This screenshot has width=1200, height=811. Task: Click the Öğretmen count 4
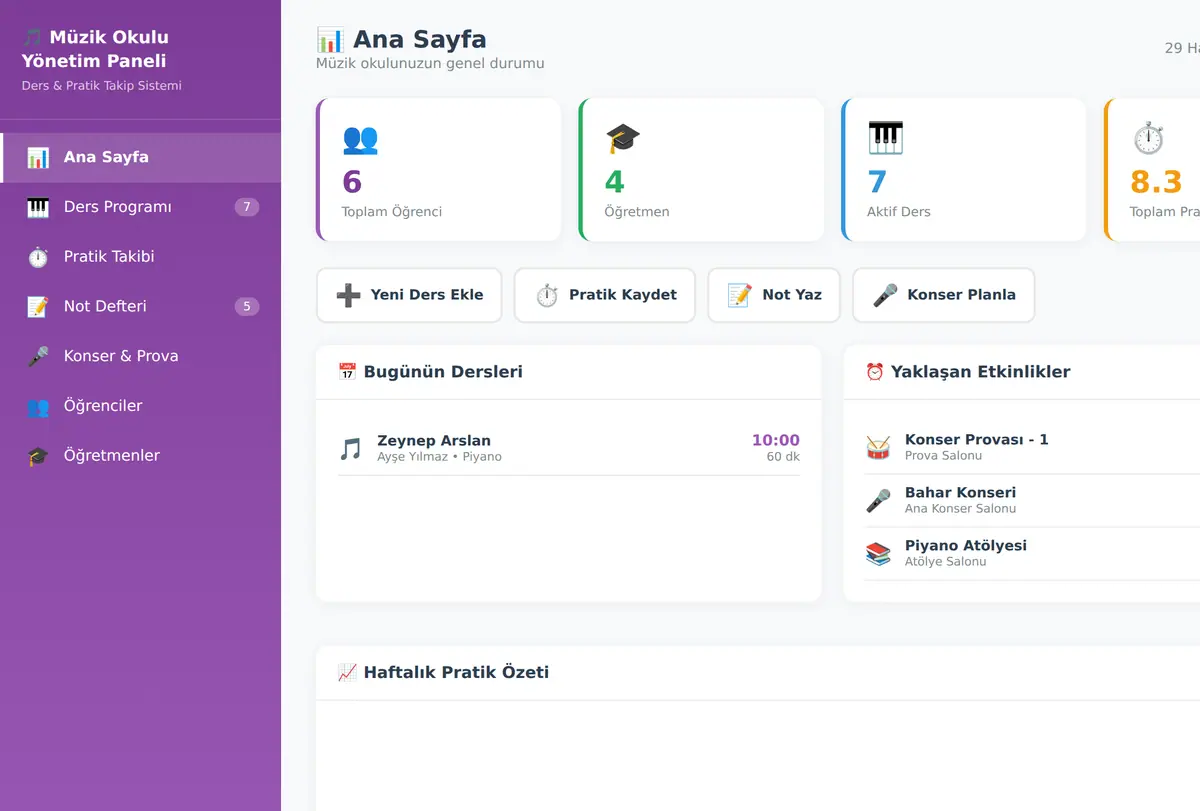click(x=614, y=182)
